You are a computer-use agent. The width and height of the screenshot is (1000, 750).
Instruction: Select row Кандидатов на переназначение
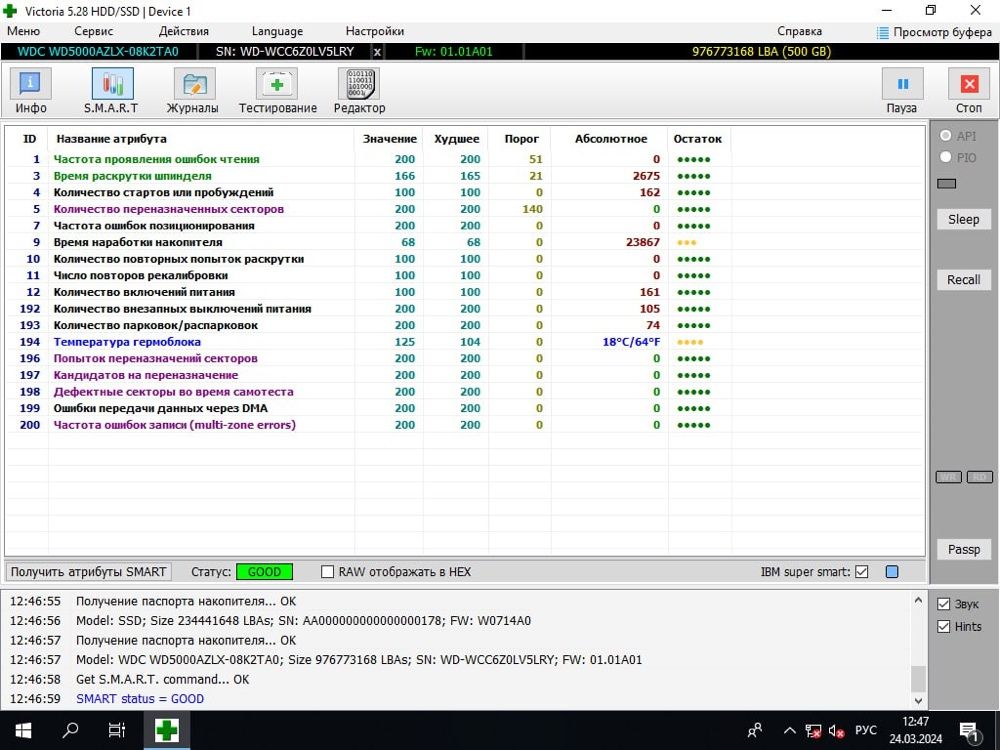(466, 375)
